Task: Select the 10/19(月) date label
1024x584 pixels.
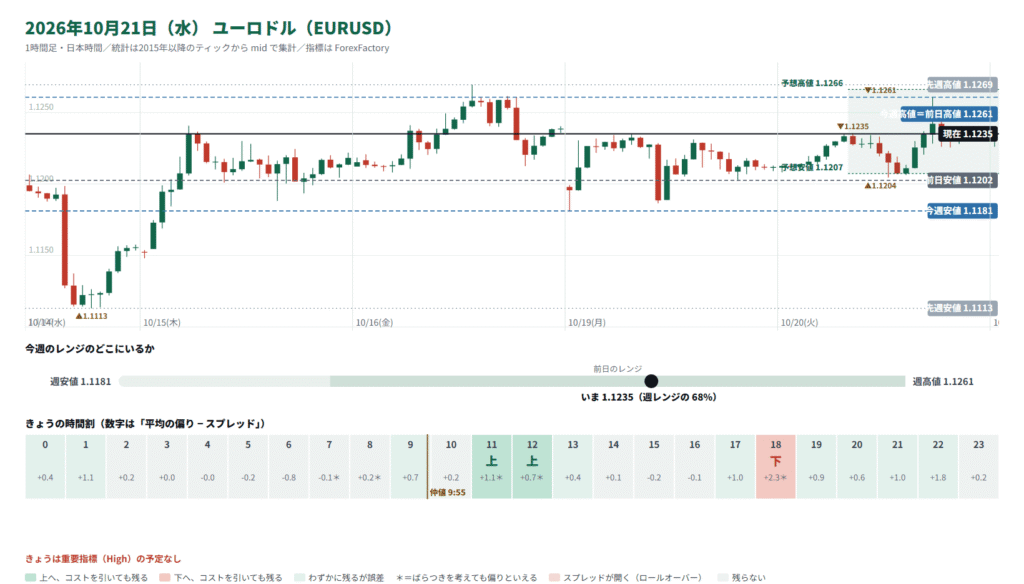Action: (586, 323)
